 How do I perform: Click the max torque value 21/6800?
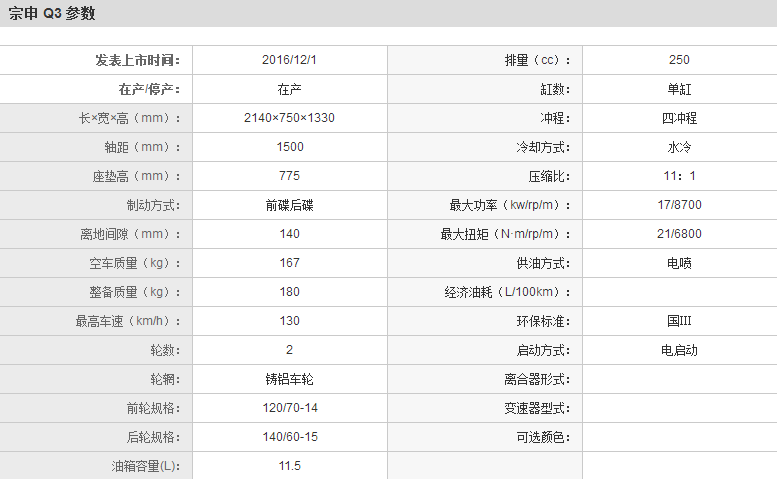click(679, 234)
